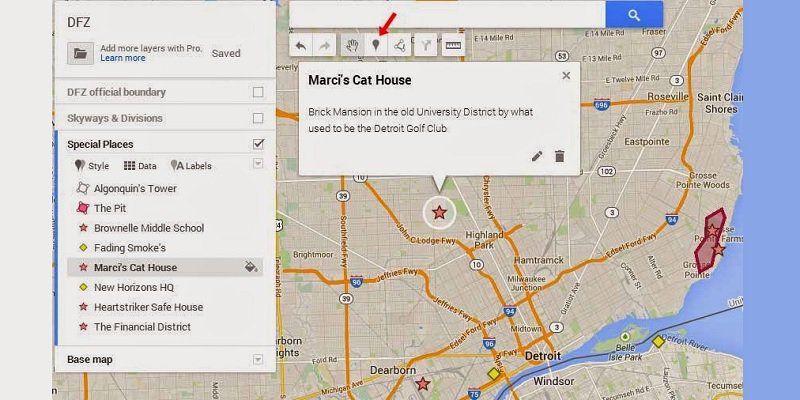Select the draw line tool

click(399, 45)
